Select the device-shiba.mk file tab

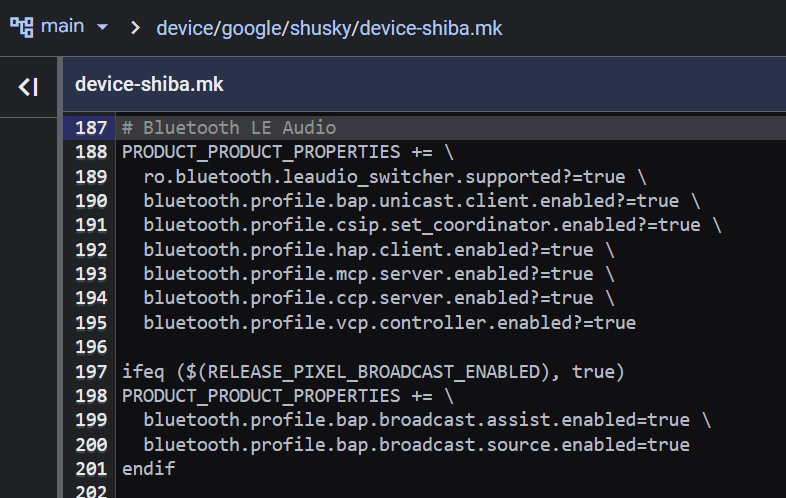click(149, 85)
